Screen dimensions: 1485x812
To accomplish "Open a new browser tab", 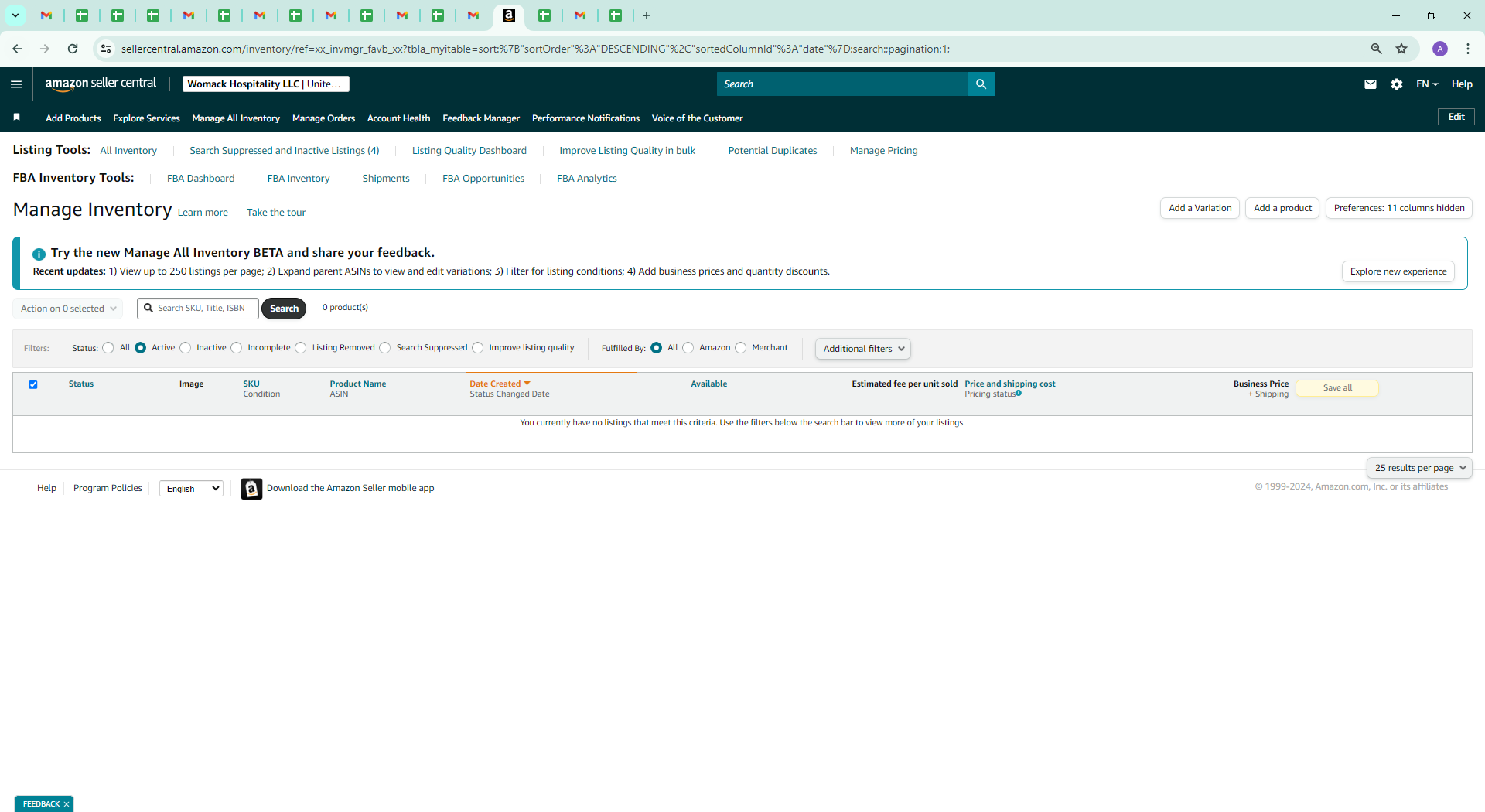I will pyautogui.click(x=647, y=15).
